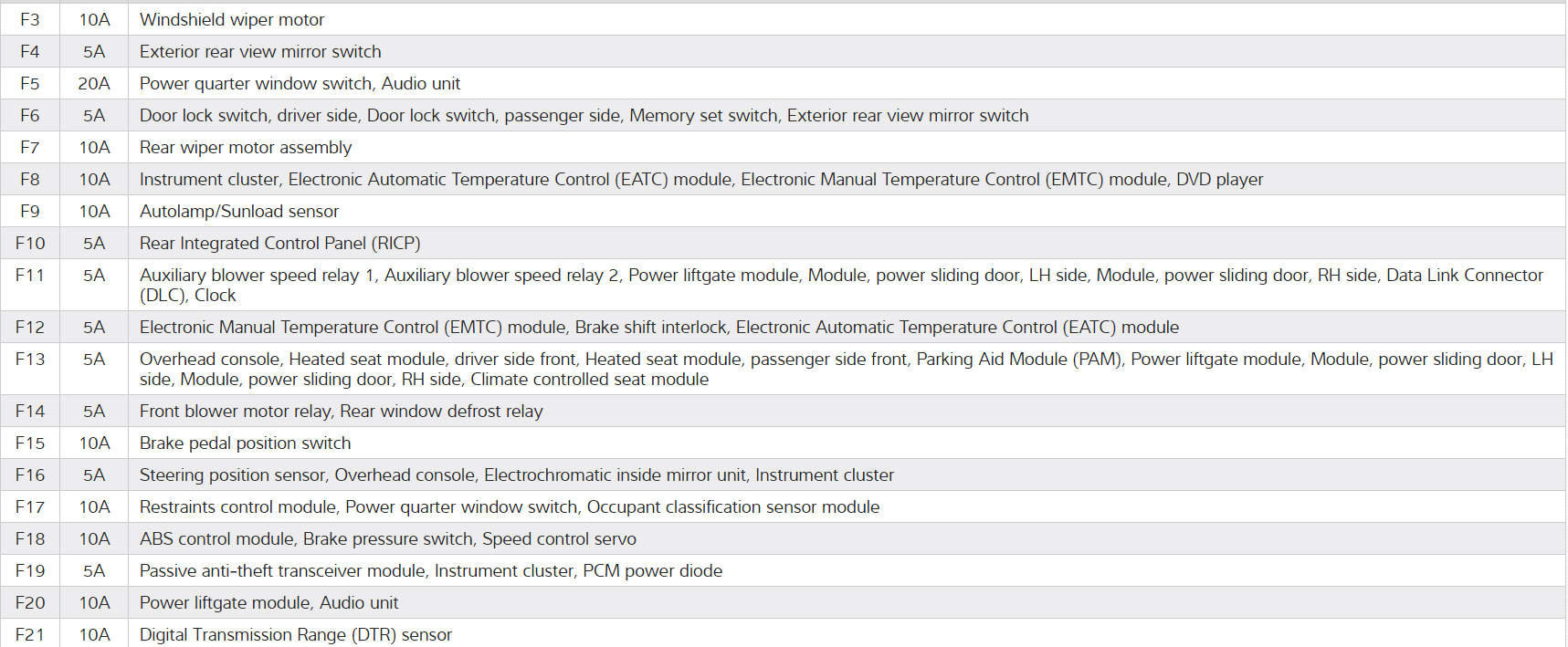
Task: Select the Windshield wiper motor description
Action: pos(232,19)
